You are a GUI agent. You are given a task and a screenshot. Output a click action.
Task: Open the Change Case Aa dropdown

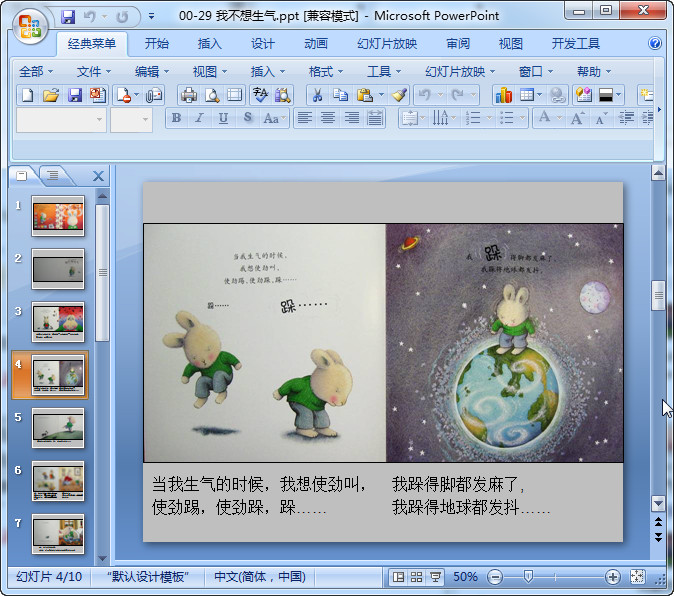(x=275, y=118)
